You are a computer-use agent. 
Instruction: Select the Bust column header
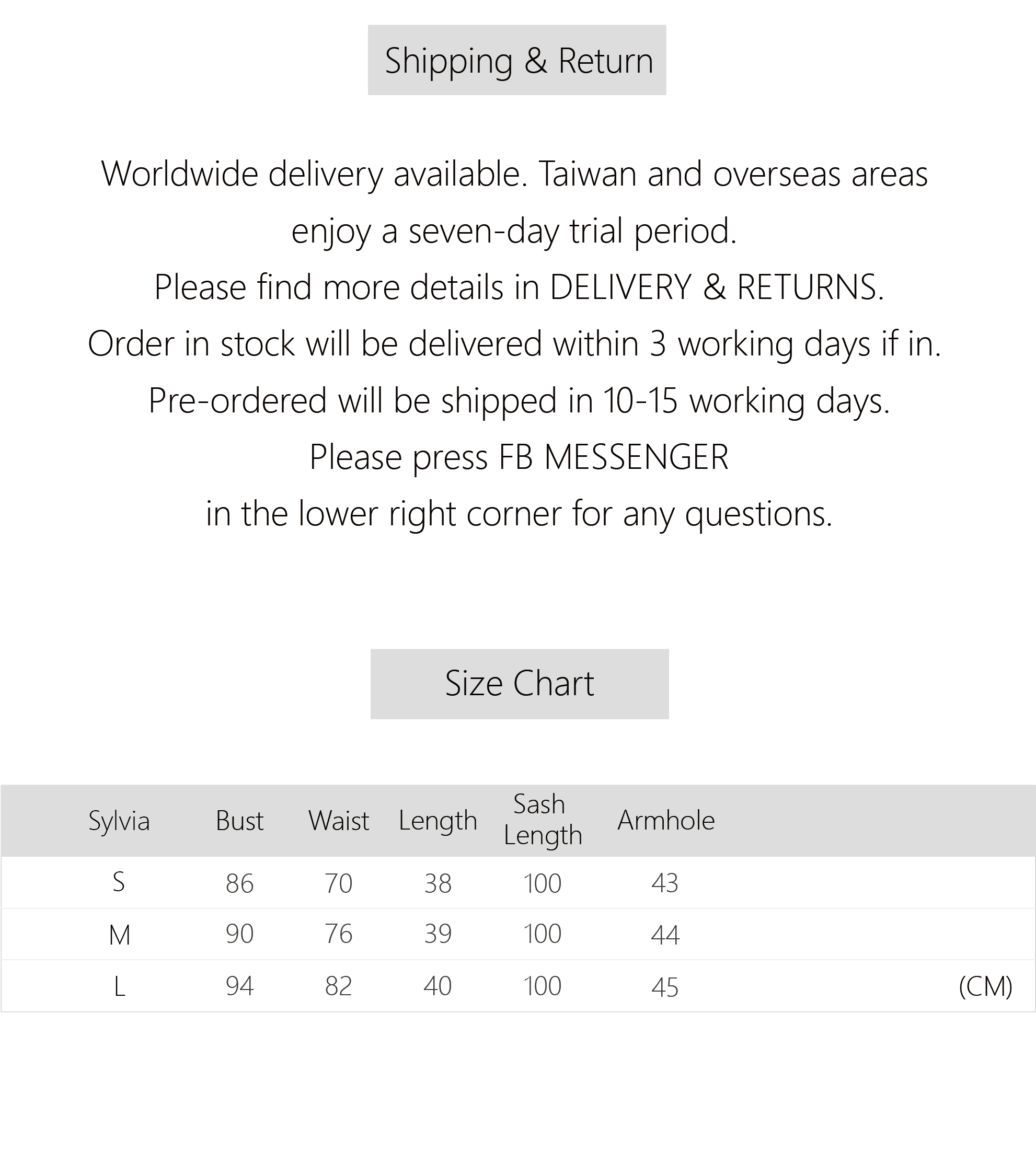[x=239, y=820]
